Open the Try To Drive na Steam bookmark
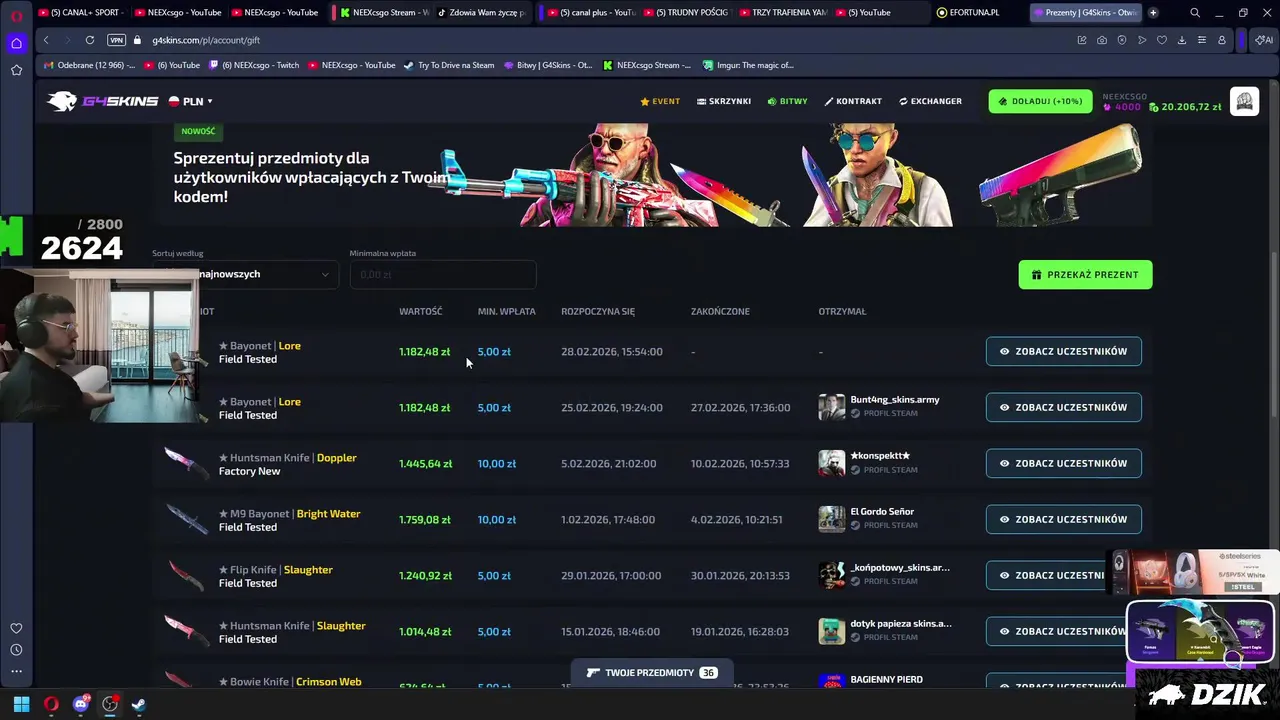The image size is (1280, 720). pyautogui.click(x=449, y=65)
